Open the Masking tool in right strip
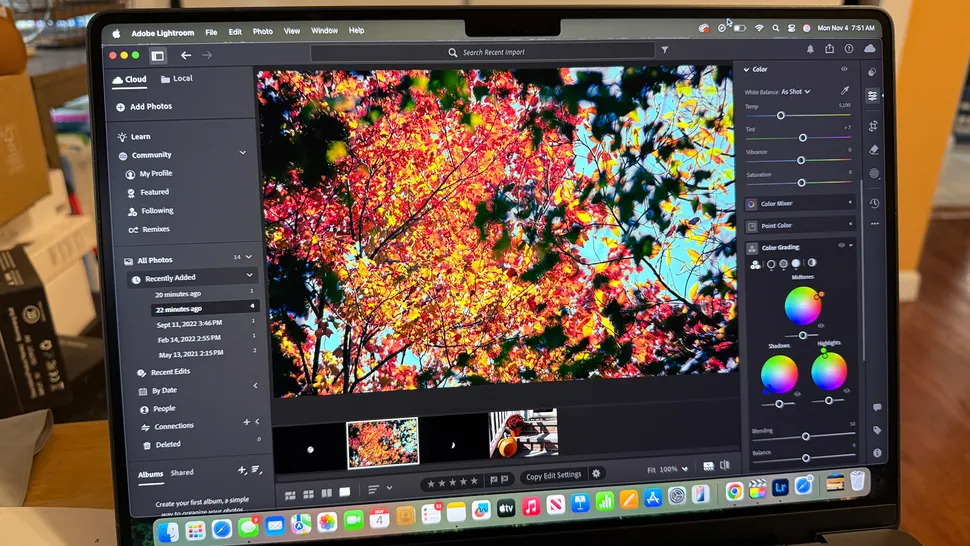 coord(874,173)
